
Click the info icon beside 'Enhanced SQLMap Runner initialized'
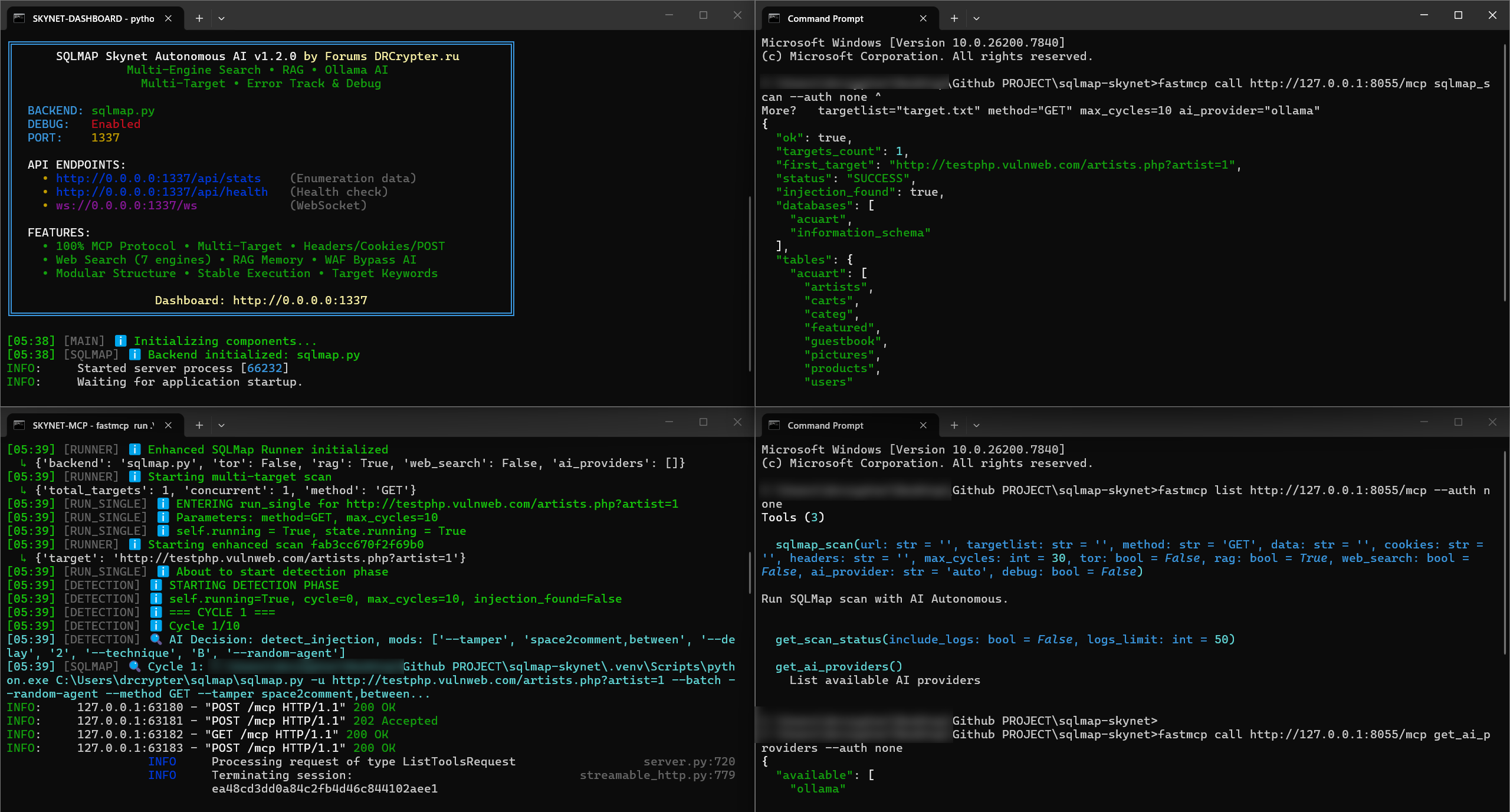134,449
